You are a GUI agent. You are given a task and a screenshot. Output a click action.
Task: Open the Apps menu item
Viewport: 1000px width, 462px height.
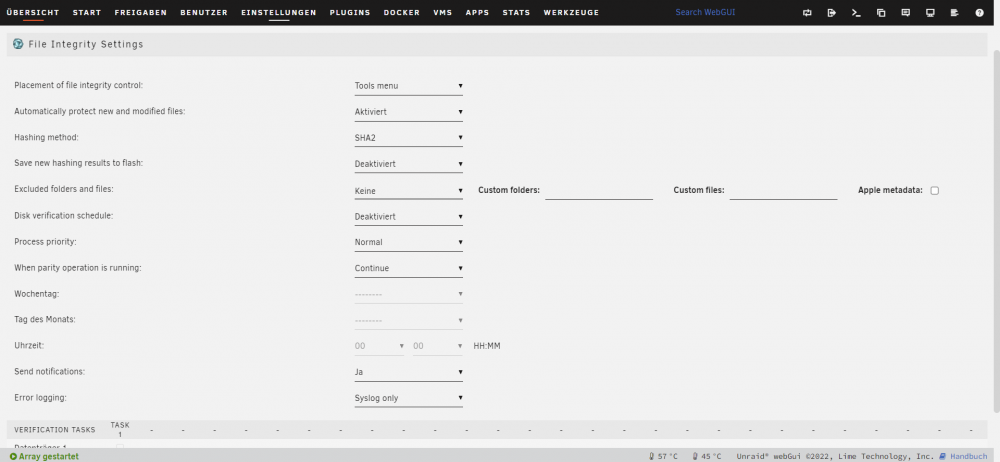[478, 12]
